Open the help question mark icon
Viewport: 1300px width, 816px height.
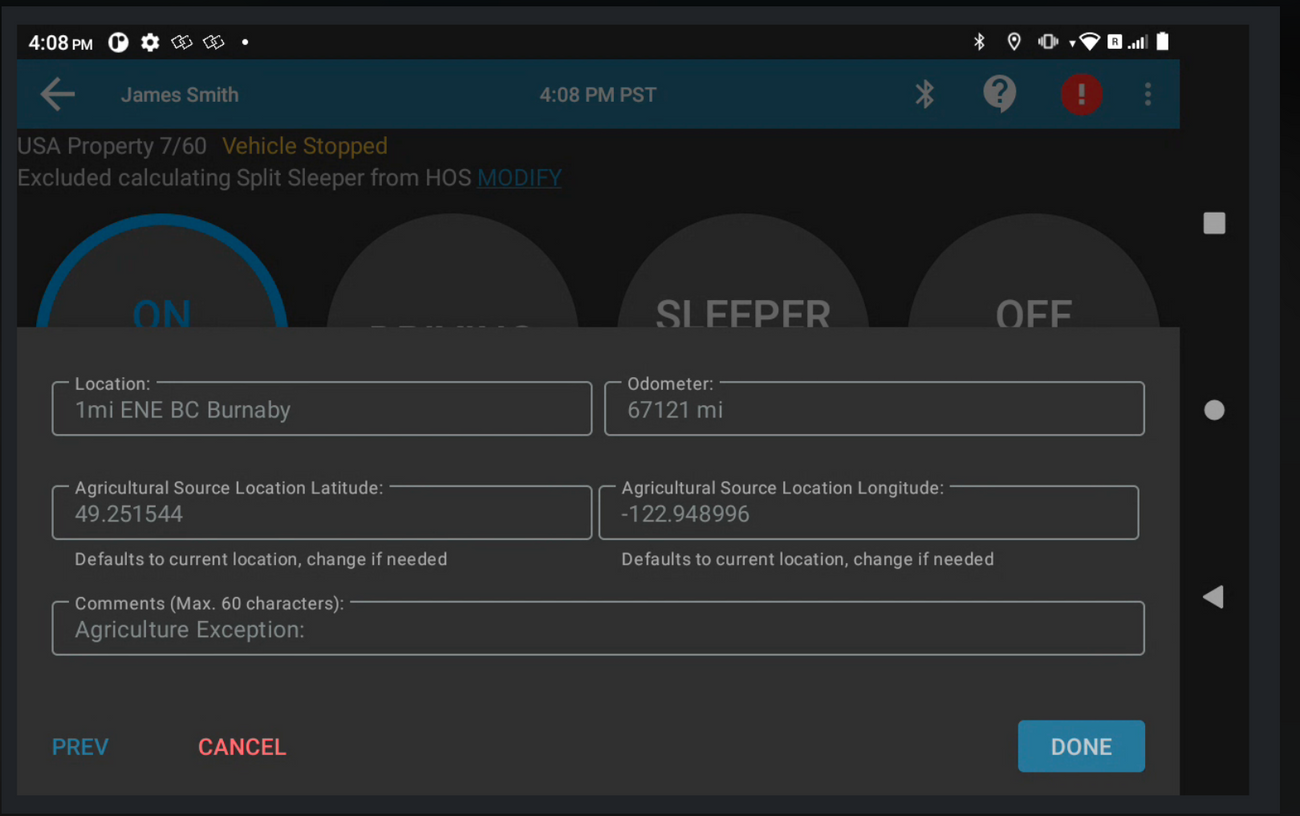[x=999, y=95]
